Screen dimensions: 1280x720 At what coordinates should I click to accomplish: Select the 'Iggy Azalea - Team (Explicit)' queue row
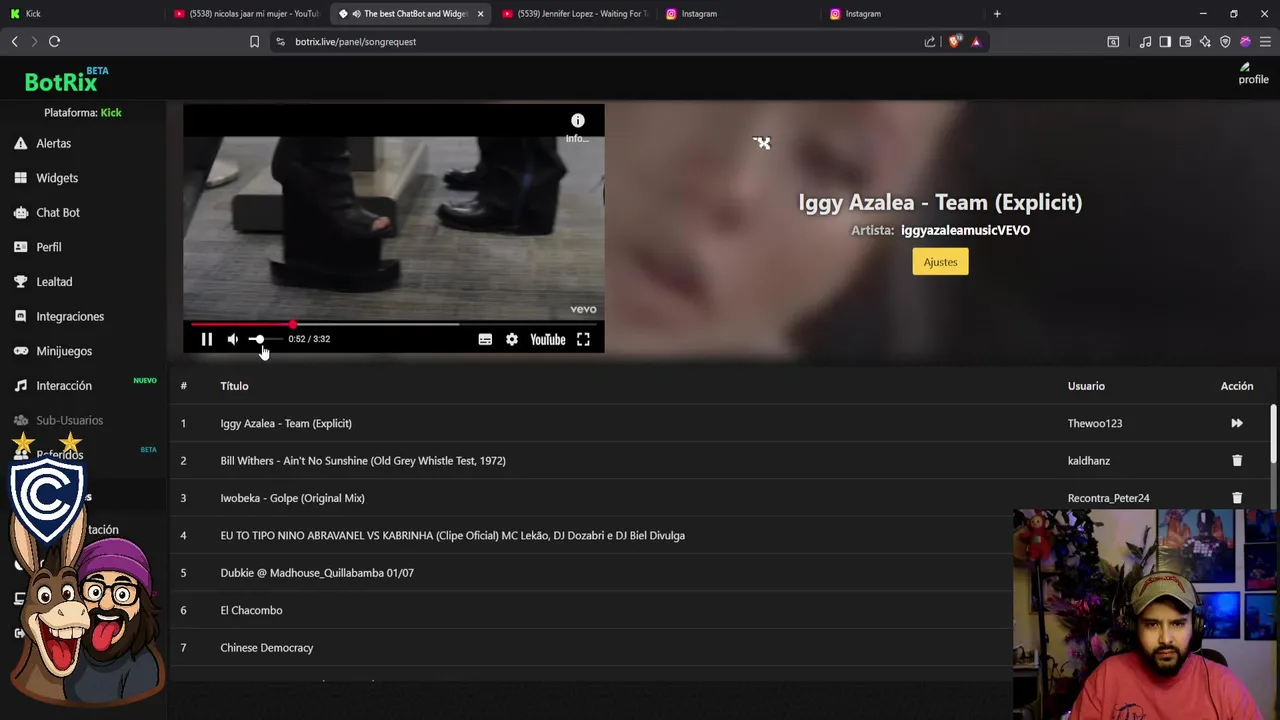[x=720, y=423]
